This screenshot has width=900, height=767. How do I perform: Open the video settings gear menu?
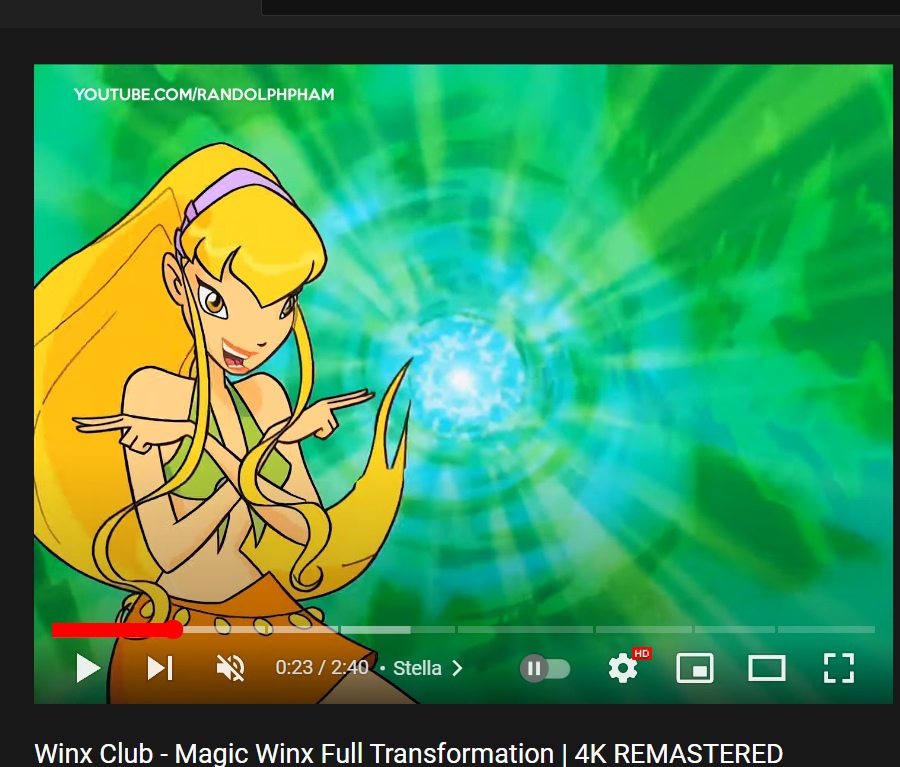click(x=623, y=668)
